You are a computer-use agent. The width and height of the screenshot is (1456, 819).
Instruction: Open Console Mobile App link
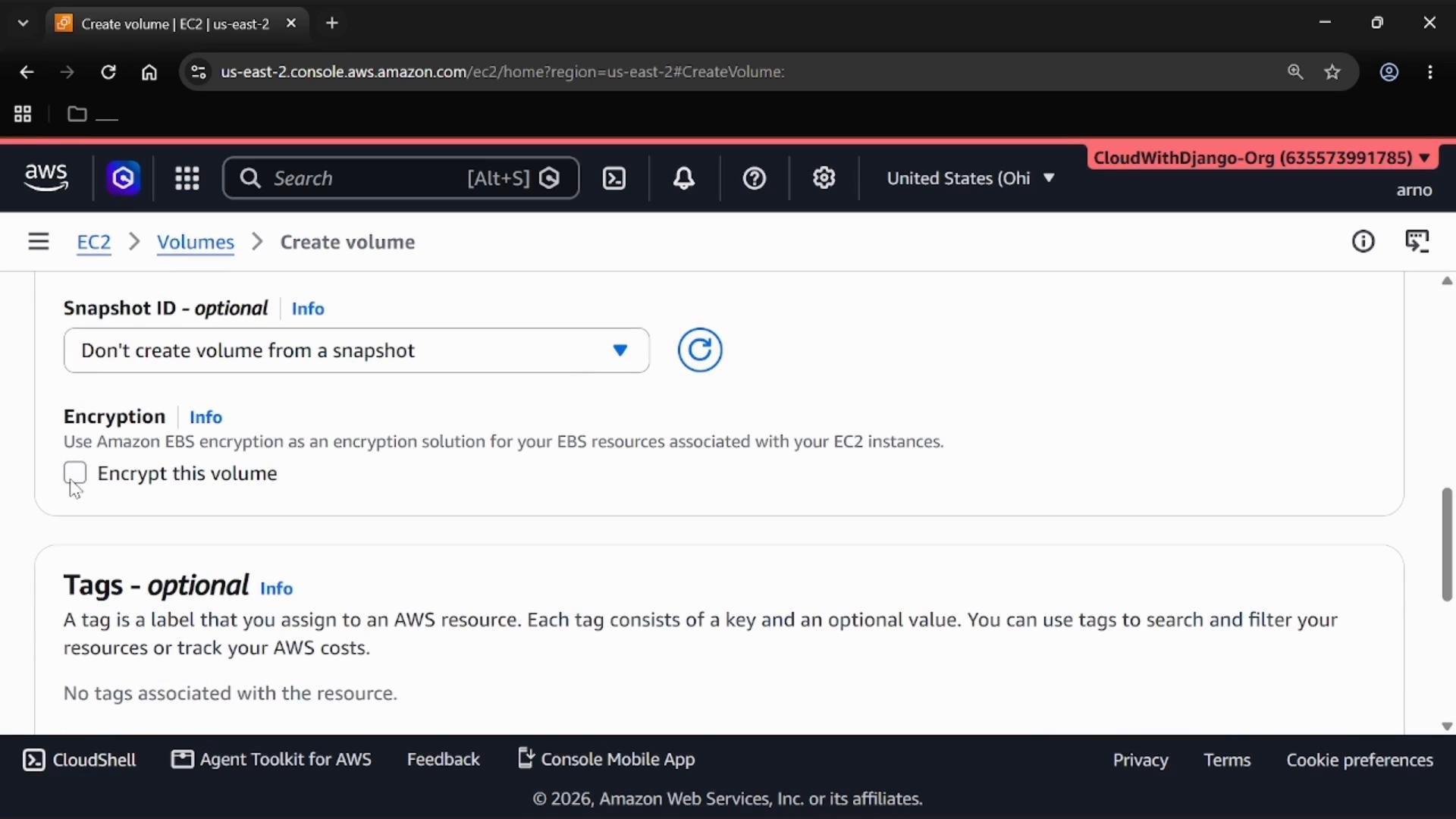pos(607,759)
